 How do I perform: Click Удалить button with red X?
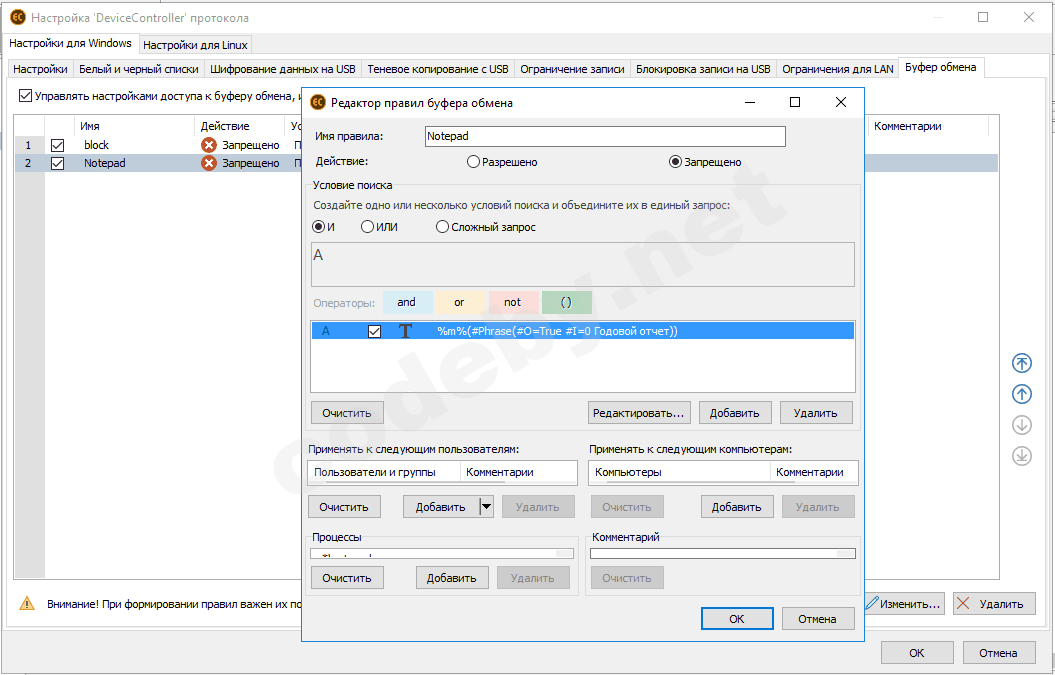pos(994,604)
